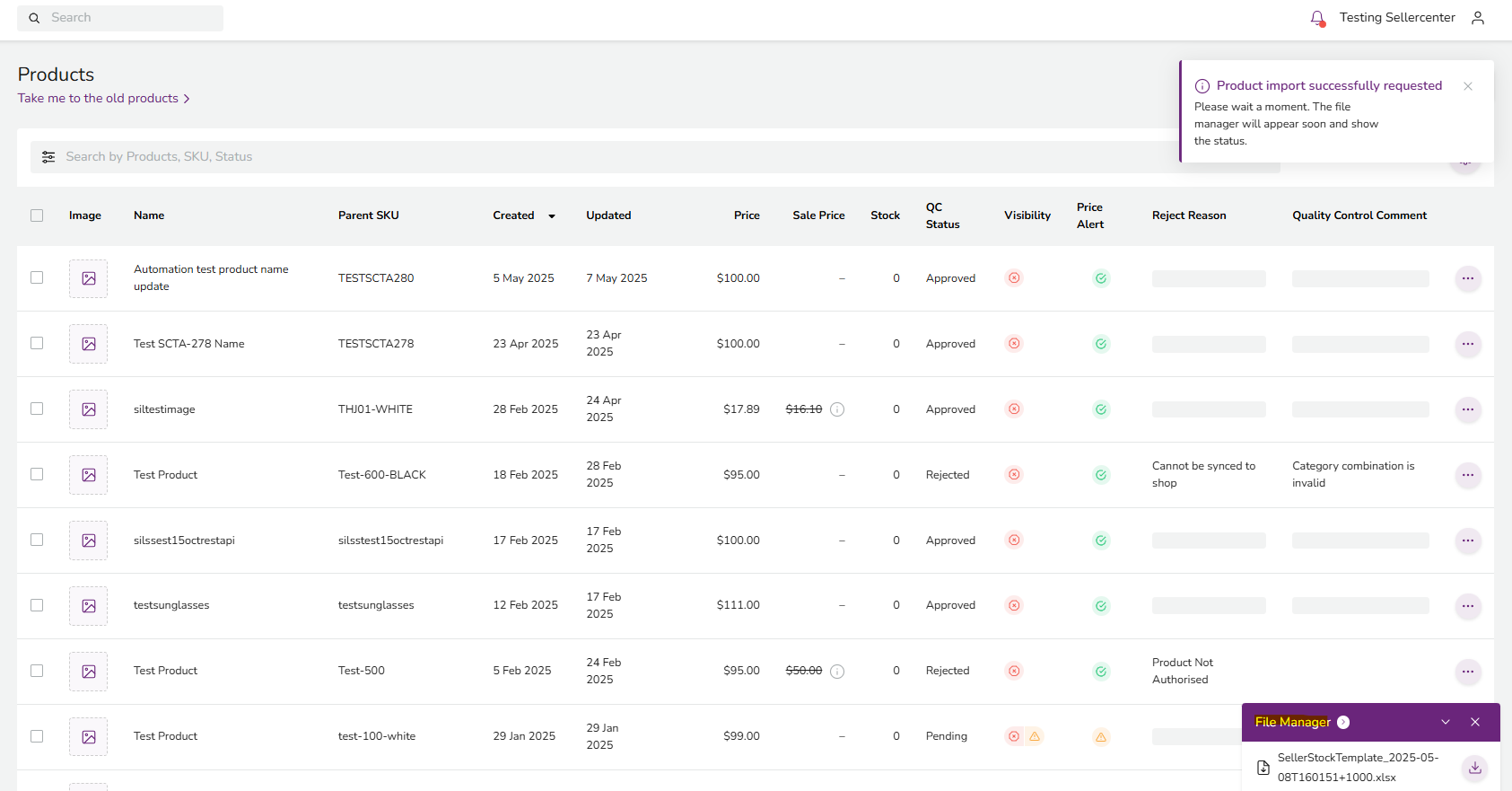Click sale price info icon for Test-500
Image resolution: width=1512 pixels, height=791 pixels.
pyautogui.click(x=837, y=672)
